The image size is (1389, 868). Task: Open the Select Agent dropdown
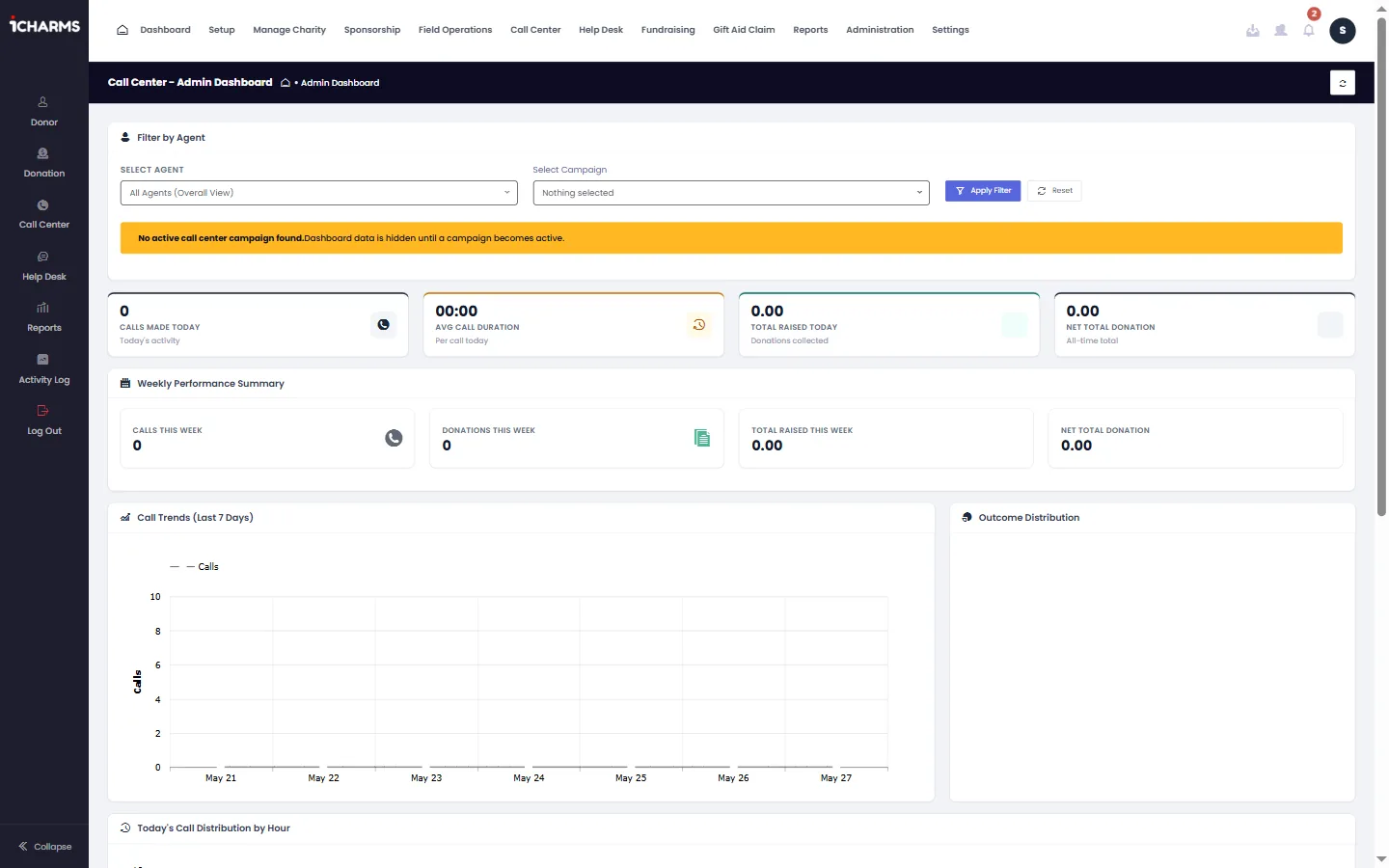click(319, 193)
